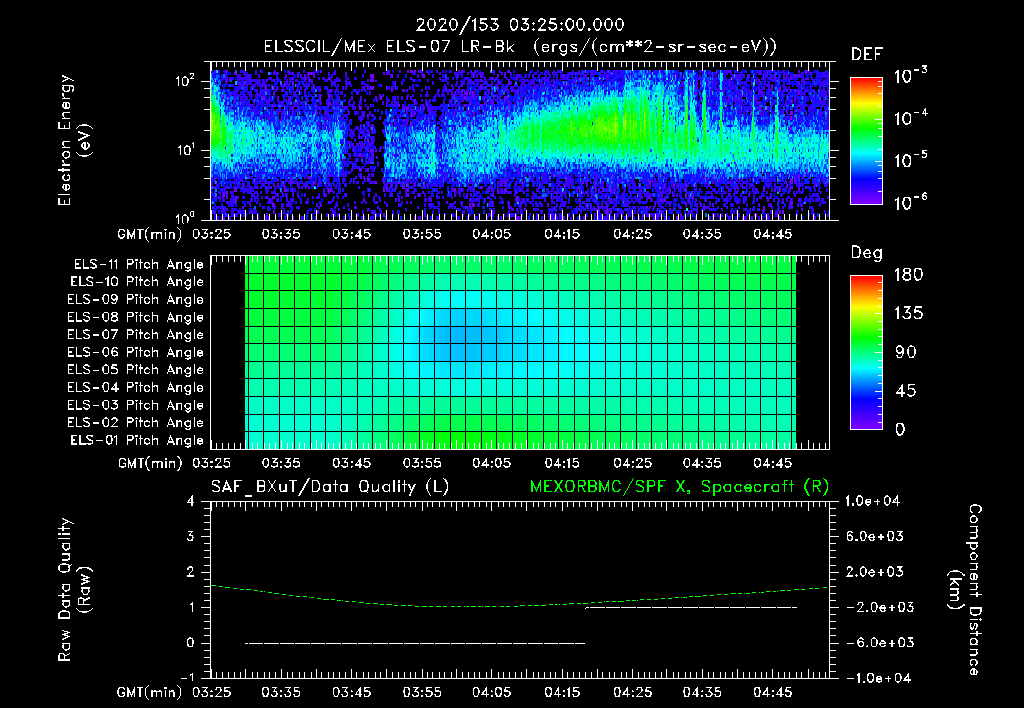Image resolution: width=1024 pixels, height=708 pixels.
Task: Click the Raw Data Quality (Raw) axis label
Action: pyautogui.click(x=74, y=590)
